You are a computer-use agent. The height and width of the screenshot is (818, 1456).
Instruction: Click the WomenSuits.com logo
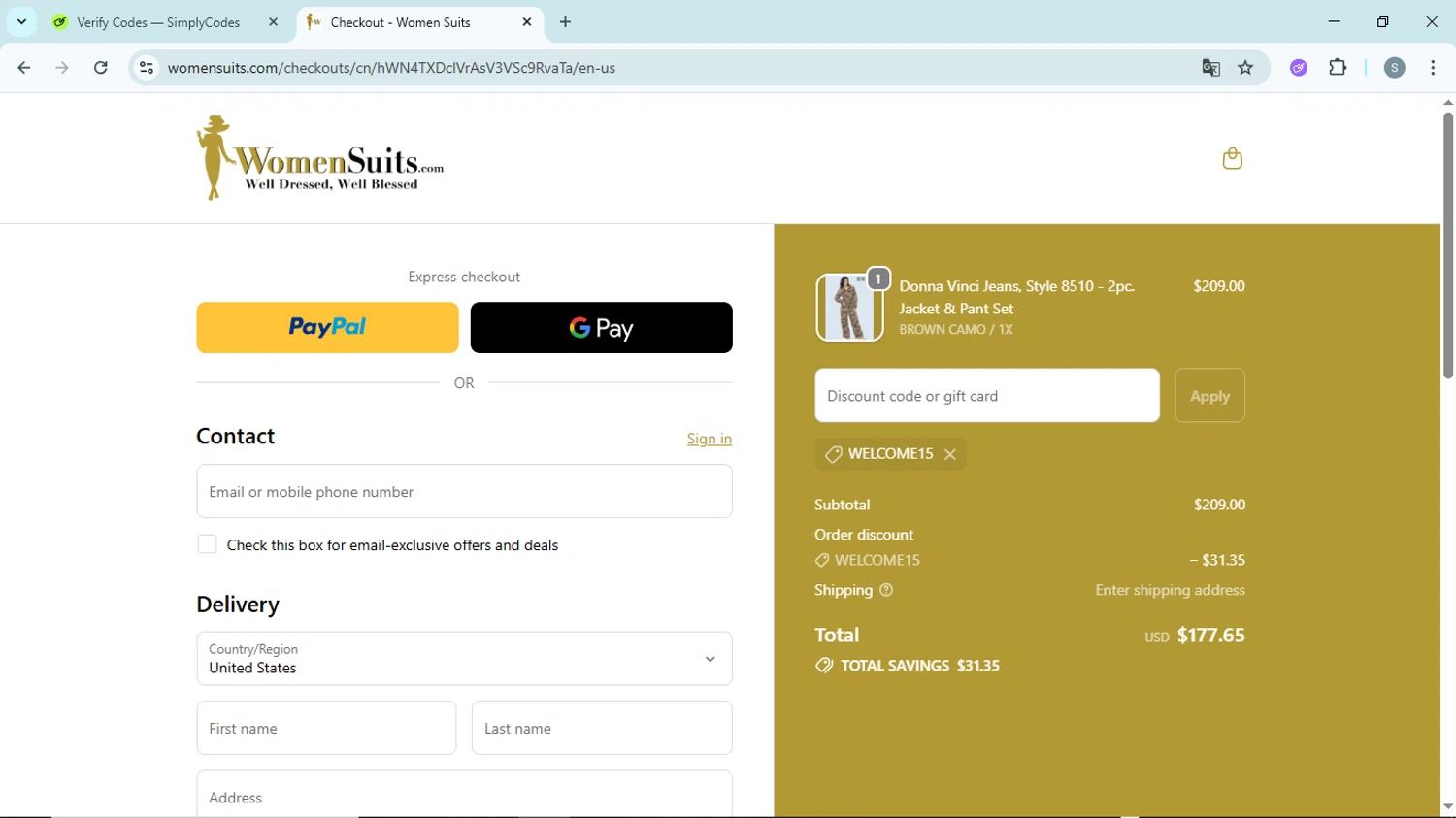319,158
